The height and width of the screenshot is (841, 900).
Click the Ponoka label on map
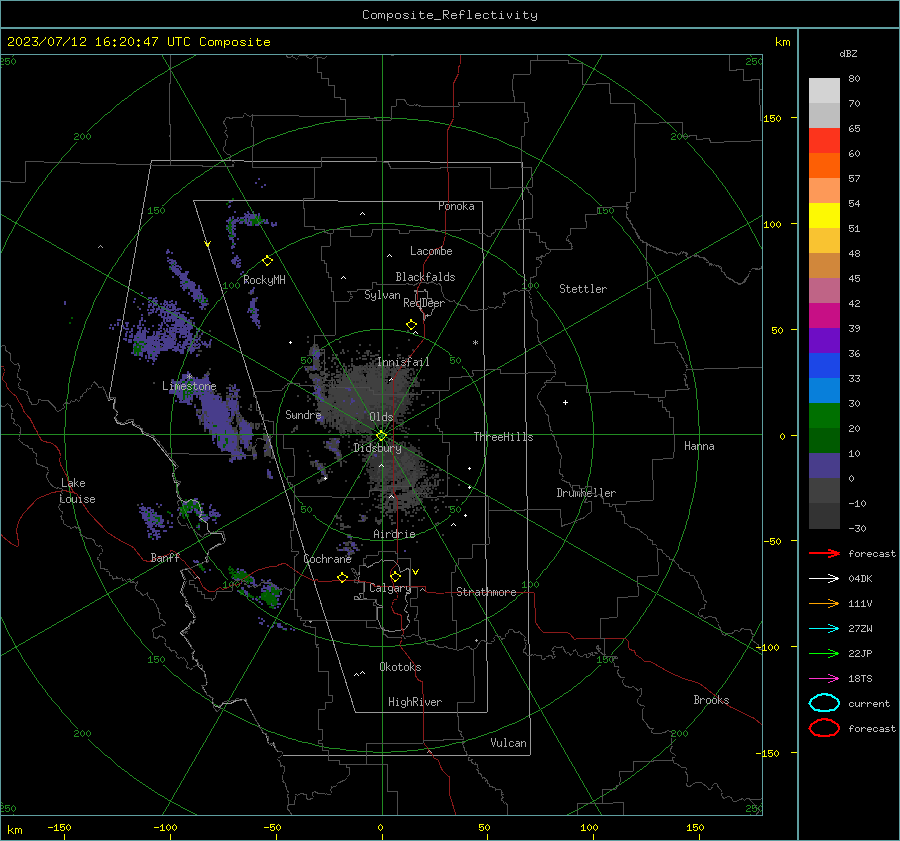(456, 206)
